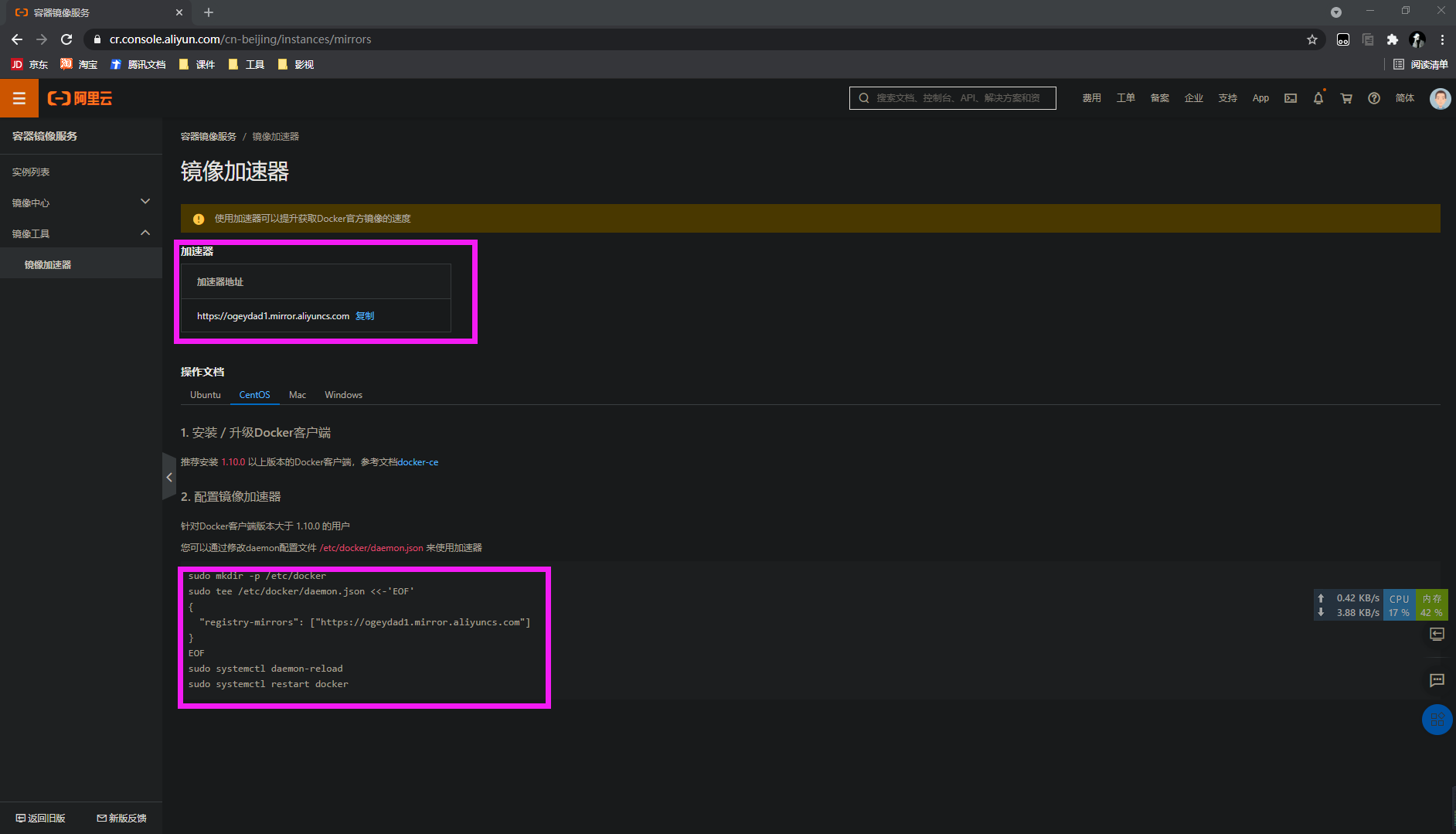This screenshot has height=834, width=1456.
Task: Click the floating blue QR code button
Action: 1437,720
